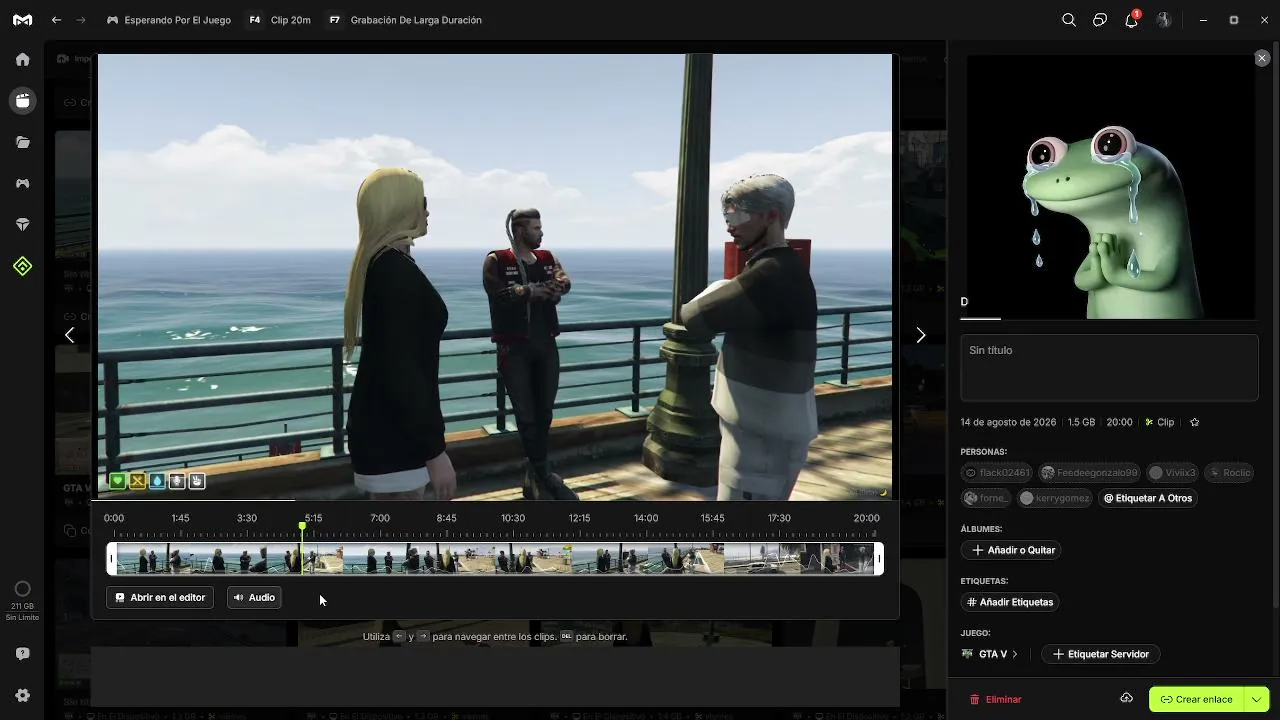
Task: Open the notifications bell
Action: (x=1132, y=20)
